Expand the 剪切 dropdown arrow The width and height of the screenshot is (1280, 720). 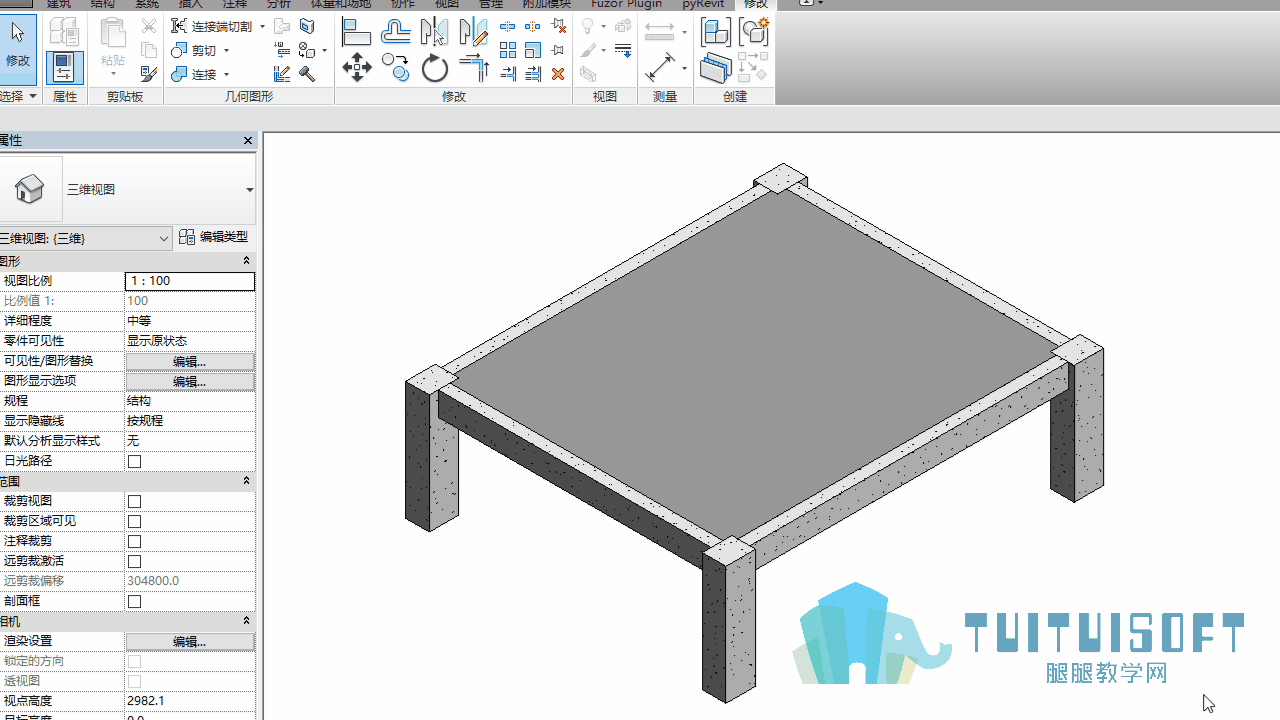227,51
